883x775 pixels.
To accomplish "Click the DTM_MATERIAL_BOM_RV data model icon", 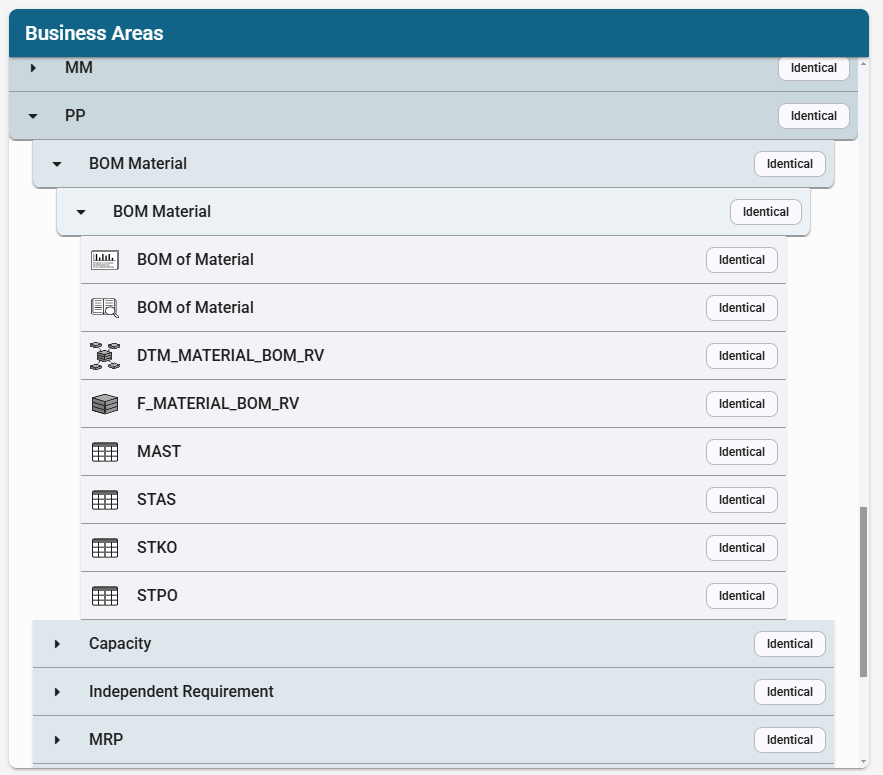I will (x=104, y=356).
